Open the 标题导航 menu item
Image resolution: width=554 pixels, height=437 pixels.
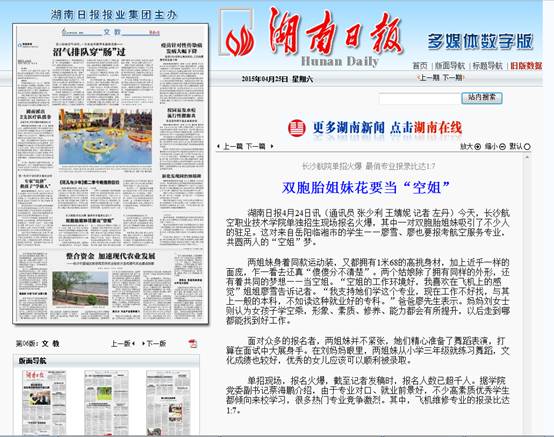(x=488, y=66)
